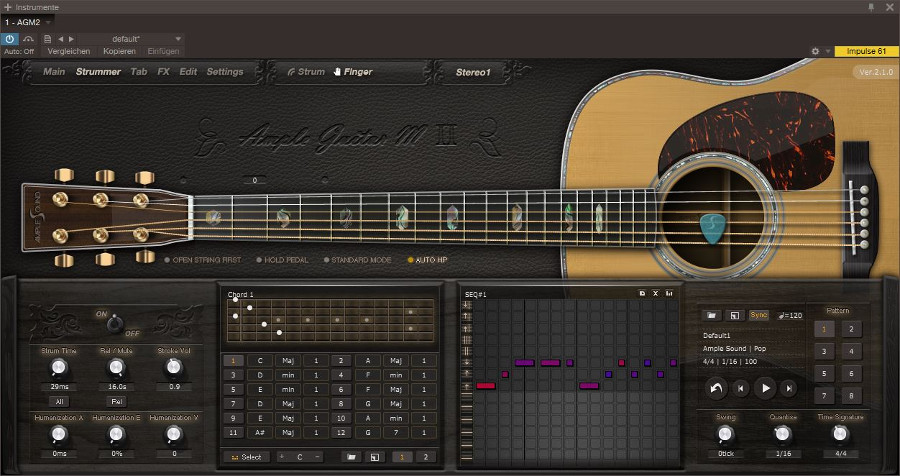
Task: Open the Rel selector under Rel / Mute
Action: coord(116,401)
